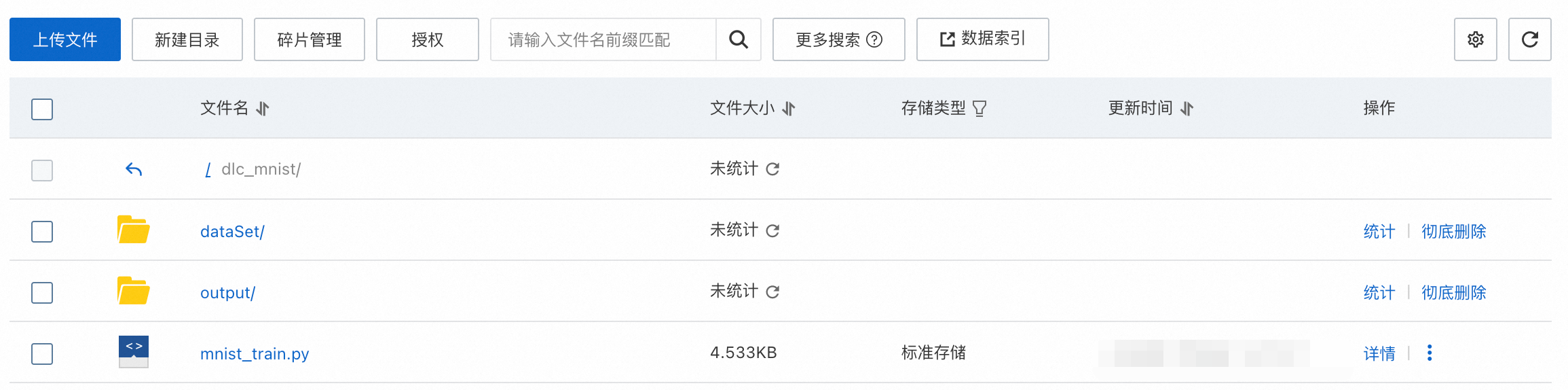Click the search magnifier icon
The height and width of the screenshot is (390, 1568).
tap(738, 39)
